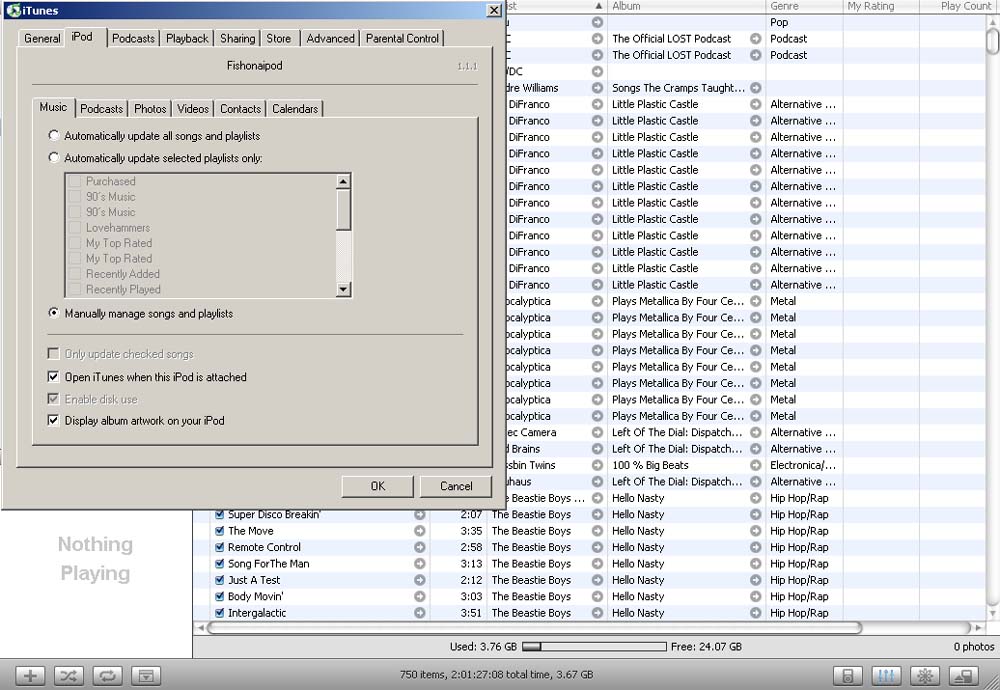
Task: Toggle the repeat button
Action: click(107, 676)
